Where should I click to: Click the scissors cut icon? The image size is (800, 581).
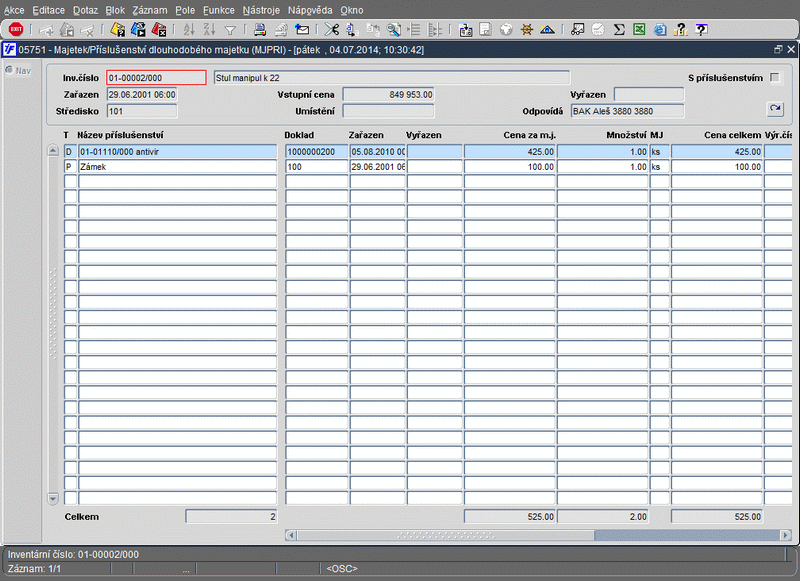(x=332, y=30)
